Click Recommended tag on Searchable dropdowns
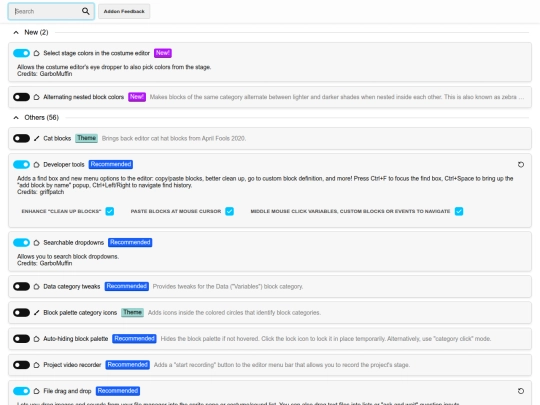540x405 pixels. [x=130, y=243]
